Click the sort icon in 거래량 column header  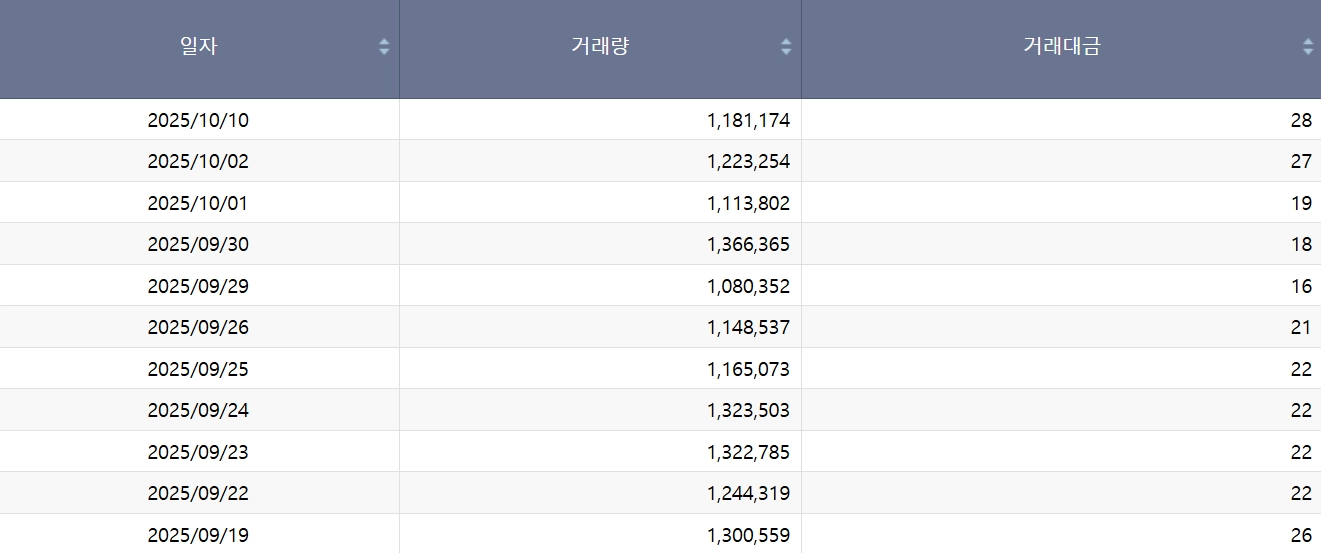click(x=786, y=46)
